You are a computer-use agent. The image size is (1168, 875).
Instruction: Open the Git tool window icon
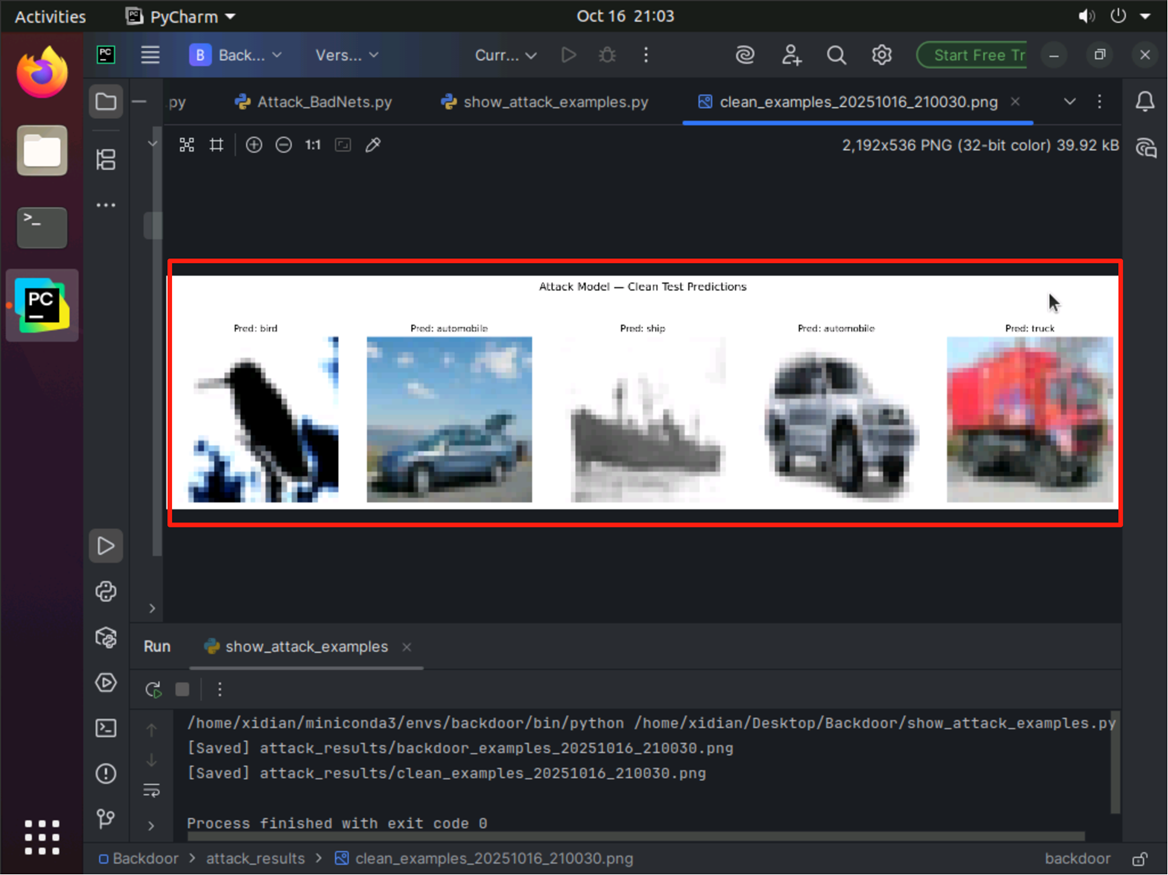(x=106, y=819)
